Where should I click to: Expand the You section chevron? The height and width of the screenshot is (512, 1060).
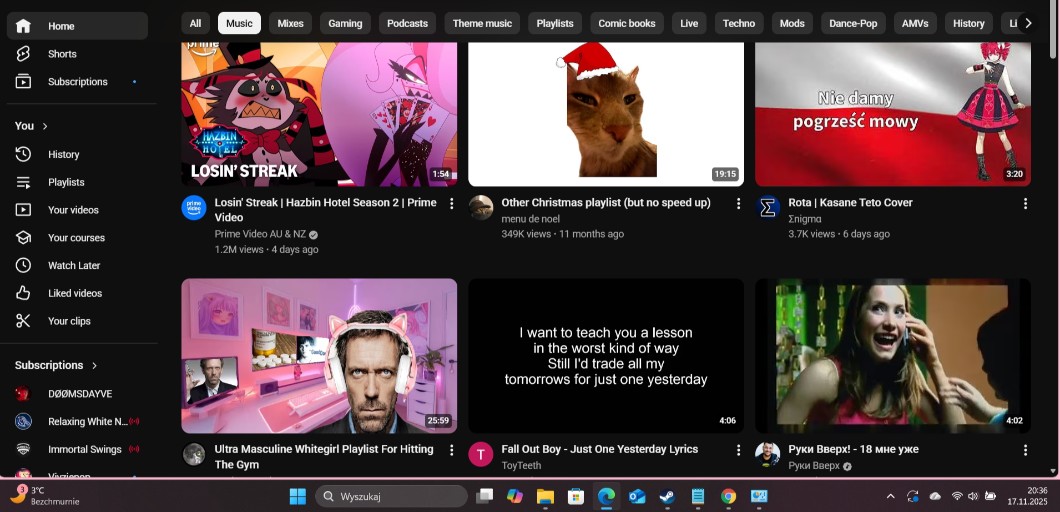pos(45,126)
